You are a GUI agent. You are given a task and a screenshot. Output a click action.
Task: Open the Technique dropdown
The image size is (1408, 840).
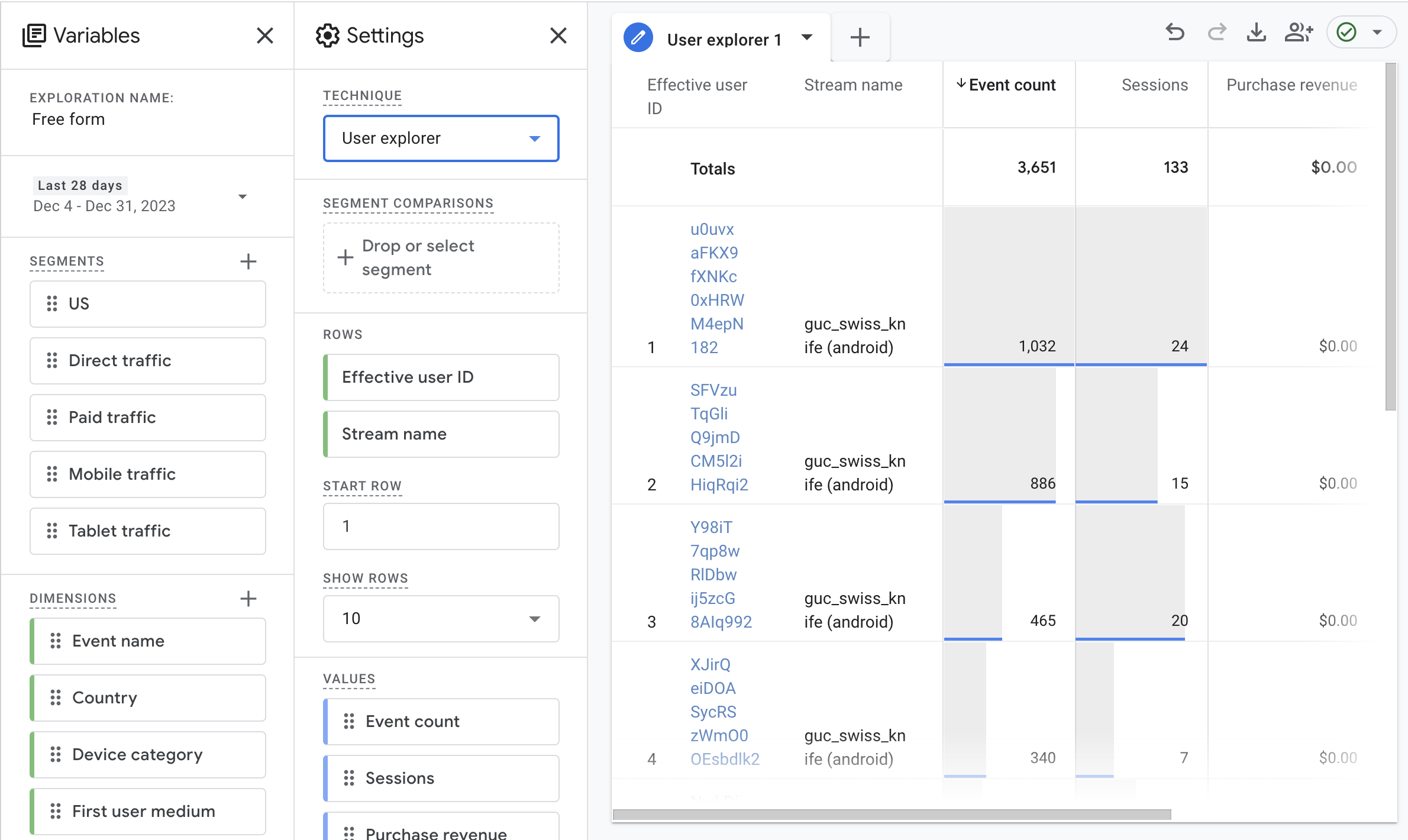pyautogui.click(x=441, y=138)
